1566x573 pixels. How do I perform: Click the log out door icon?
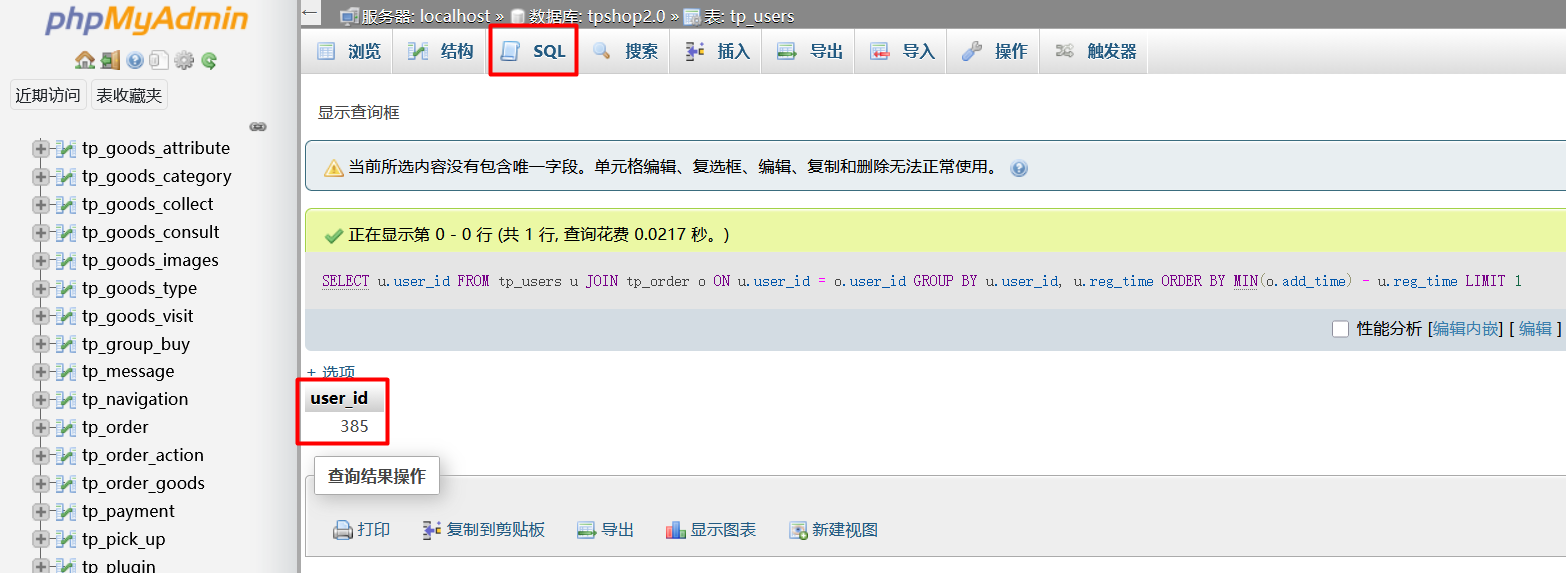coord(110,61)
